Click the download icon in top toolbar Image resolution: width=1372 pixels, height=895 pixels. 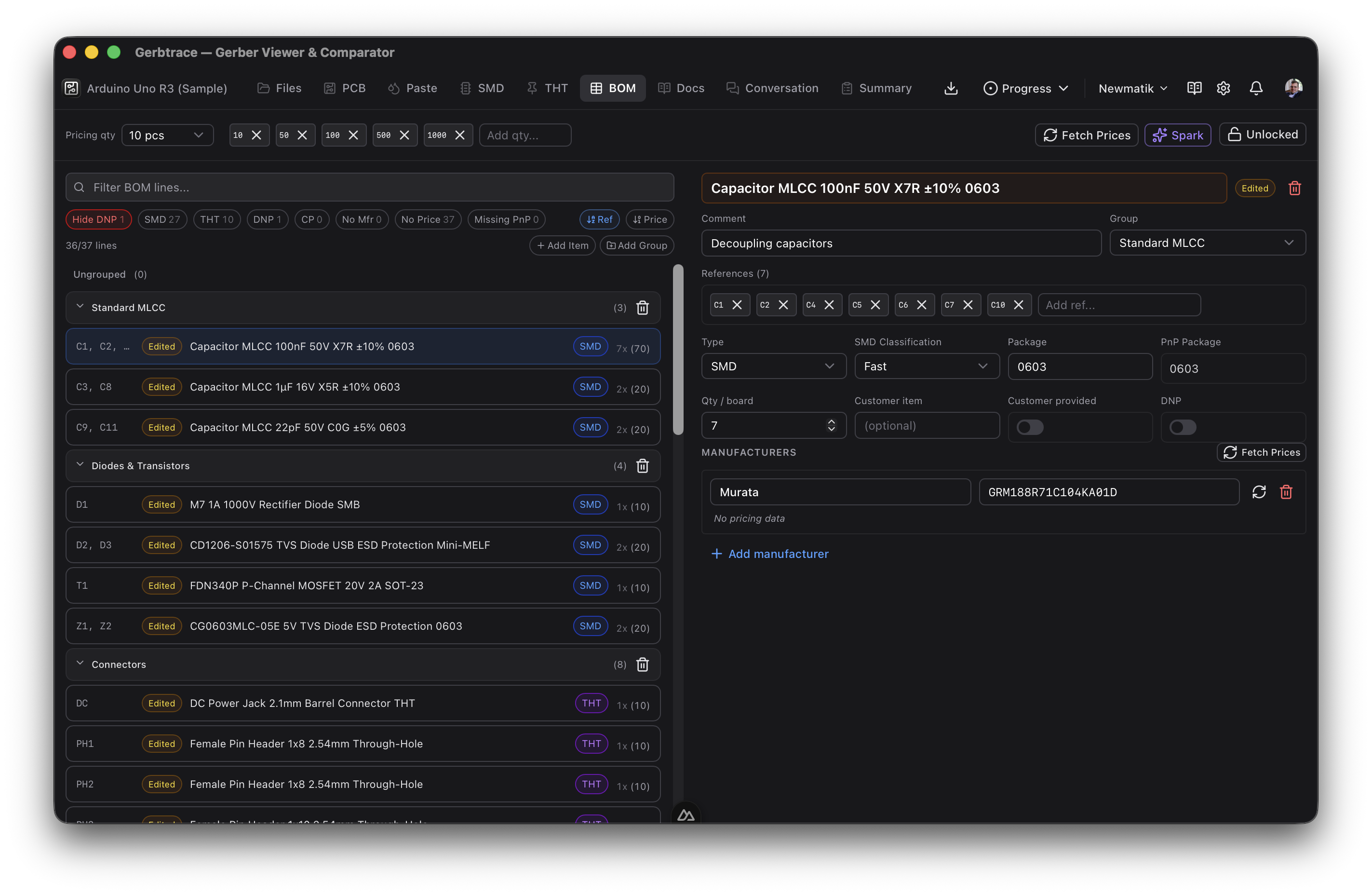tap(951, 88)
